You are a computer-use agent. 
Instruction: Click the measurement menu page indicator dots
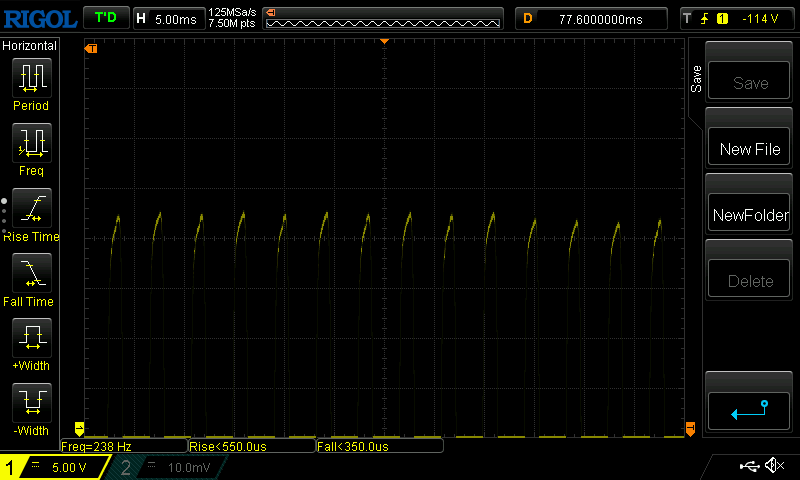pyautogui.click(x=4, y=216)
